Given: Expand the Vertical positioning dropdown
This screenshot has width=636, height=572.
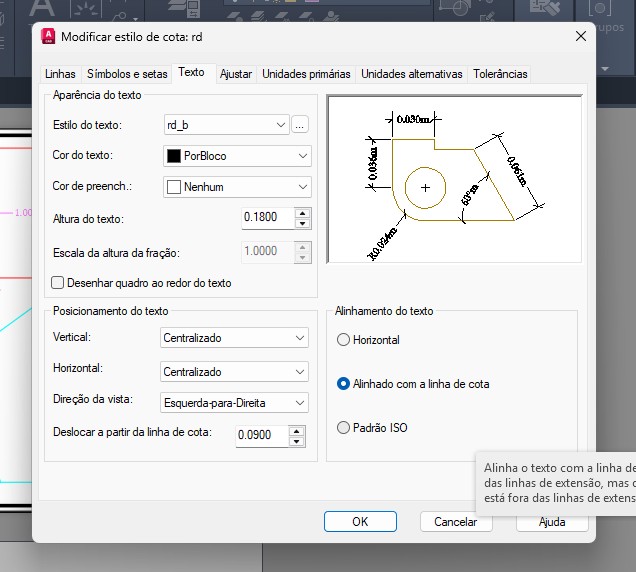Looking at the screenshot, I should click(x=235, y=339).
